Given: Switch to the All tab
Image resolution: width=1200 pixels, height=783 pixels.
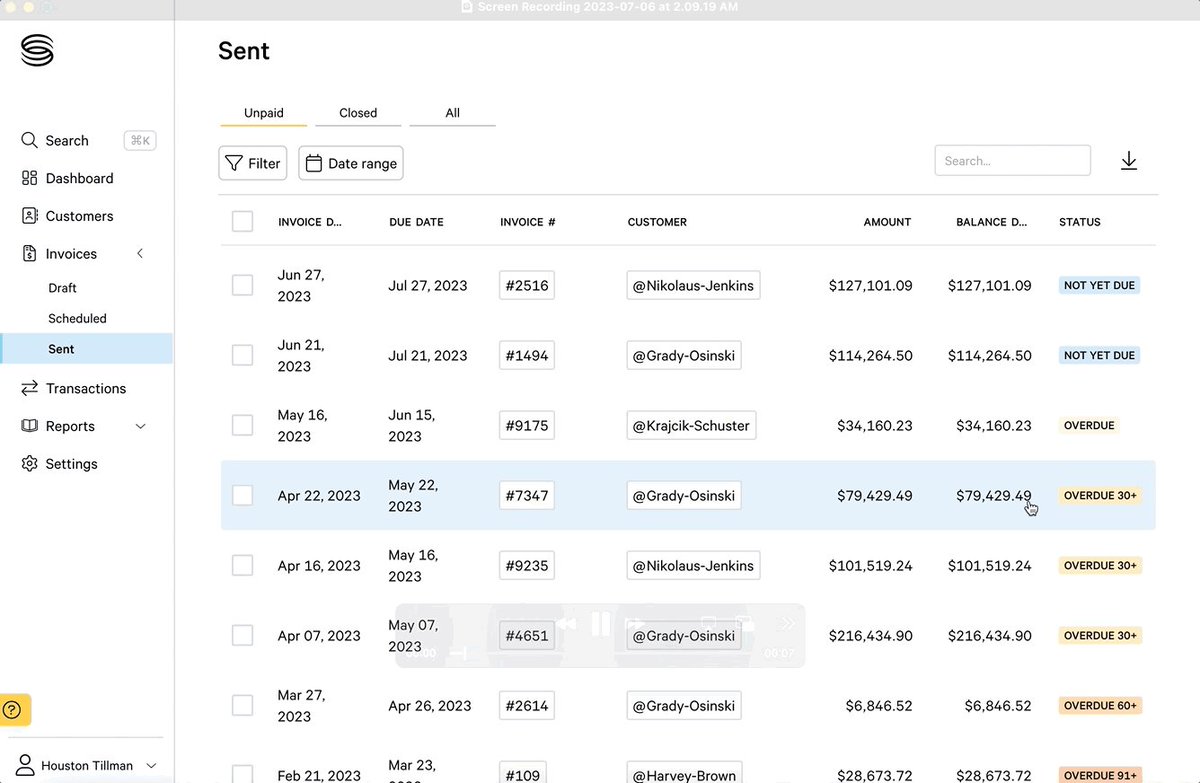Looking at the screenshot, I should click(x=452, y=113).
